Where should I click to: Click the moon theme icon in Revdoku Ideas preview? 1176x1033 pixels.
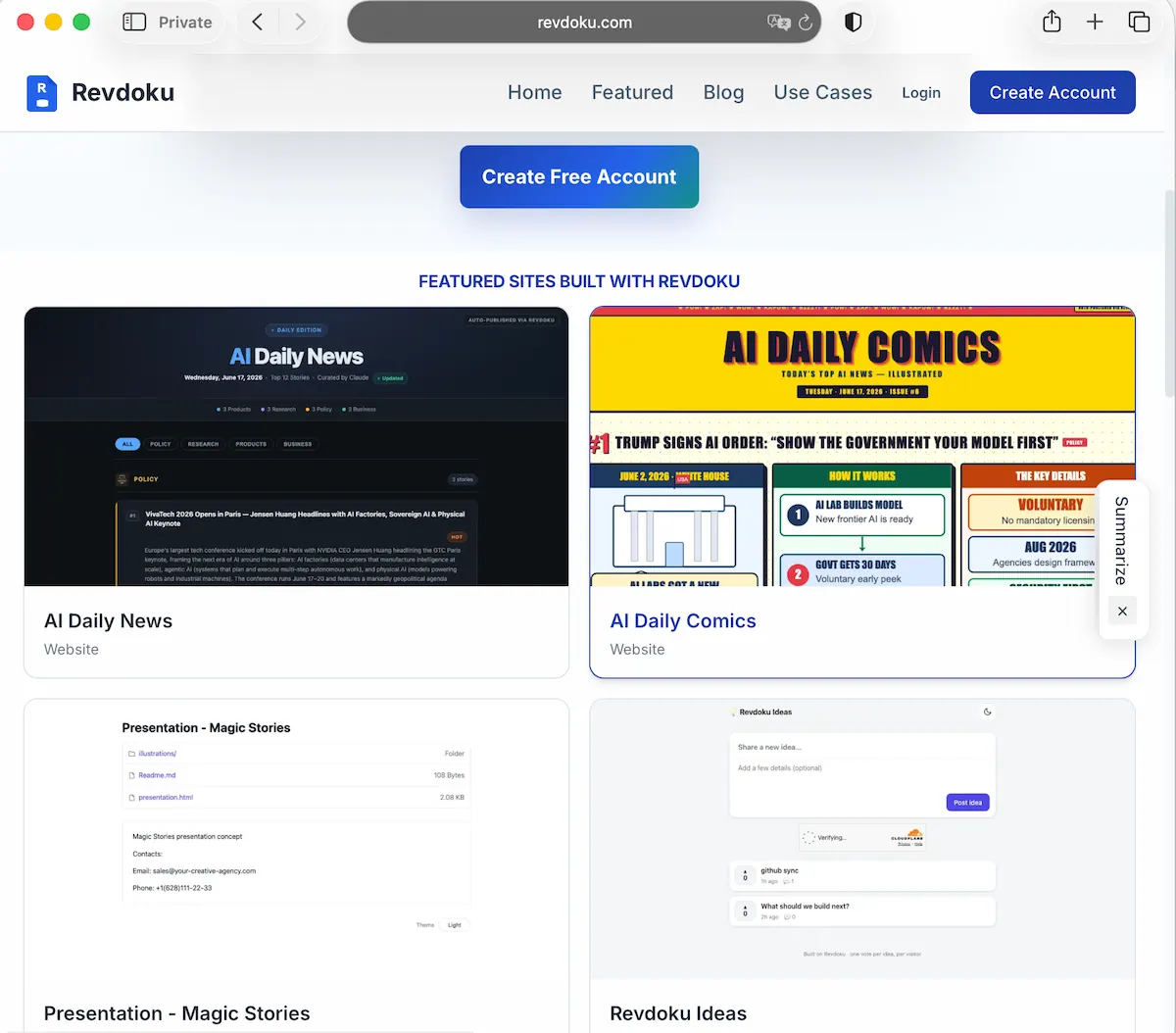(987, 713)
